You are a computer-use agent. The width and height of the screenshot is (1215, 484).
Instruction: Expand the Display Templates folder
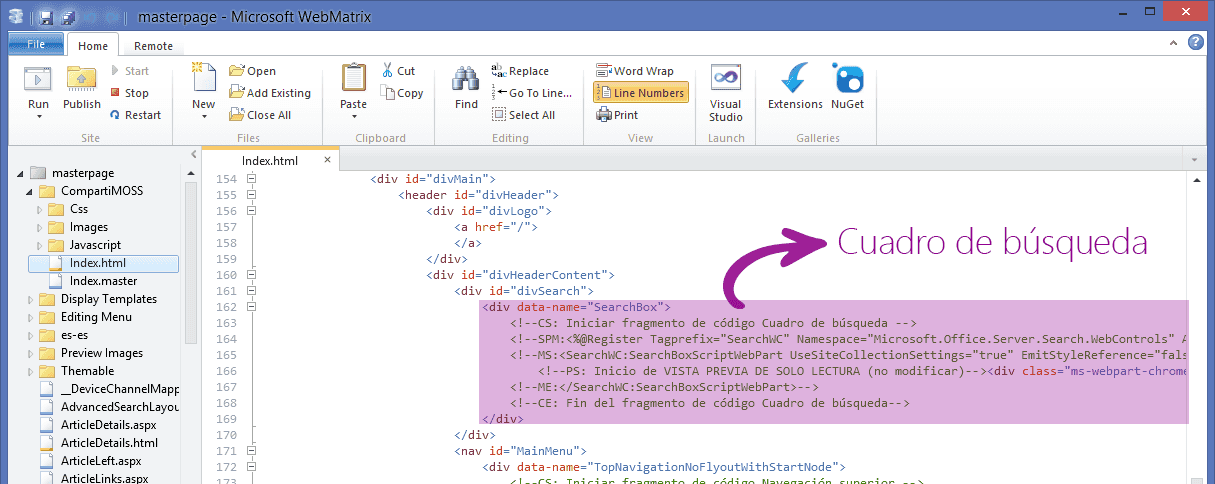point(31,299)
